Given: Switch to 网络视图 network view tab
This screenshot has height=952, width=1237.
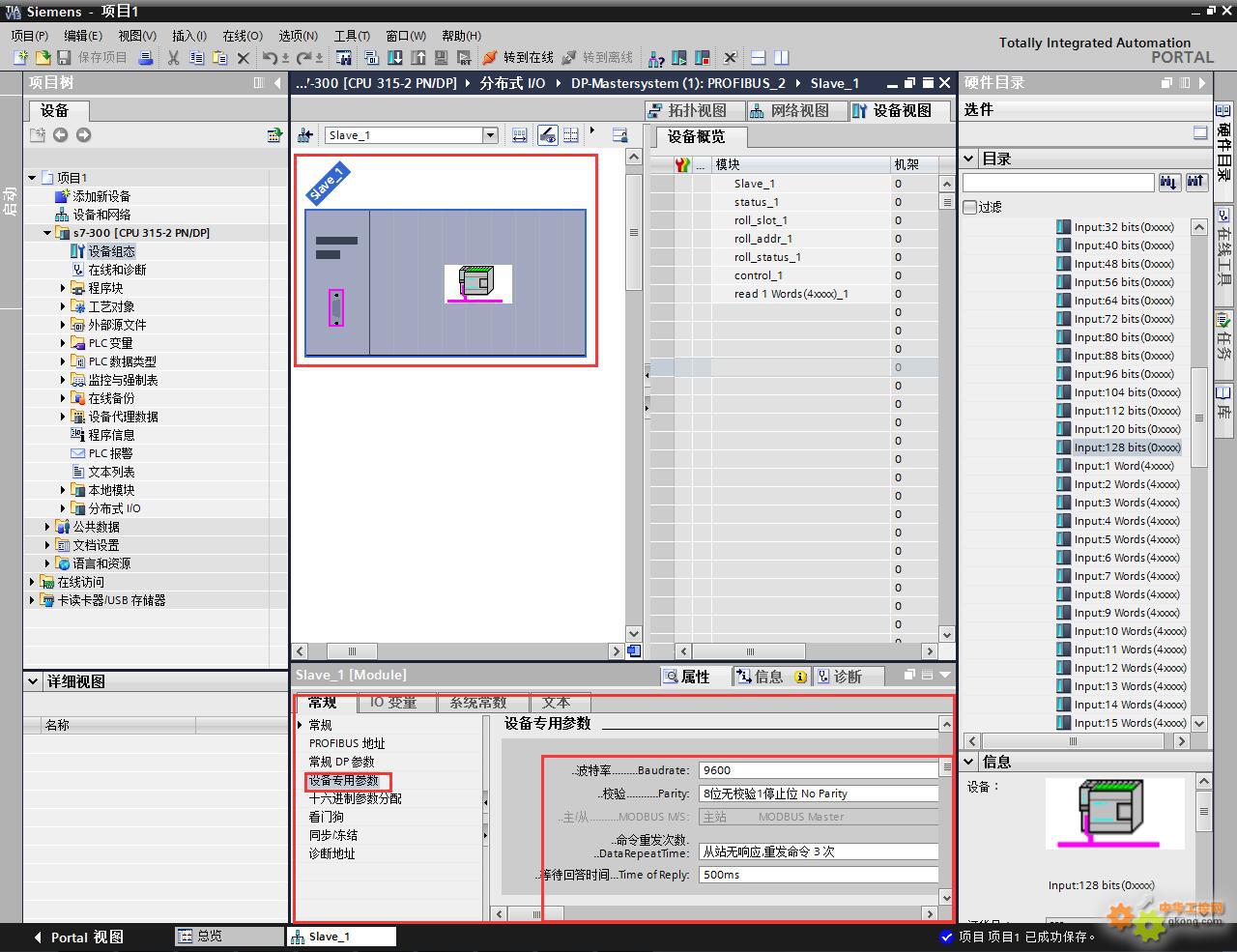Looking at the screenshot, I should pyautogui.click(x=797, y=110).
